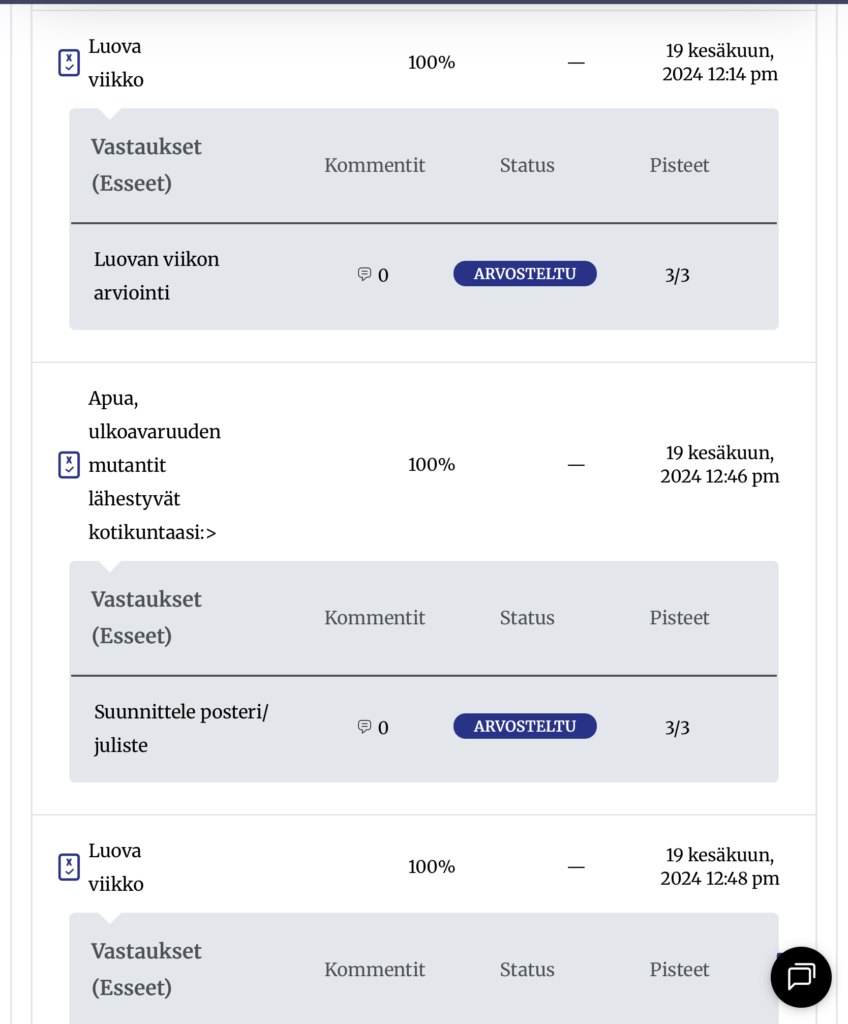Collapse Luova viikko attempt from 12:14 pm
Viewport: 848px width, 1024px height.
click(115, 62)
